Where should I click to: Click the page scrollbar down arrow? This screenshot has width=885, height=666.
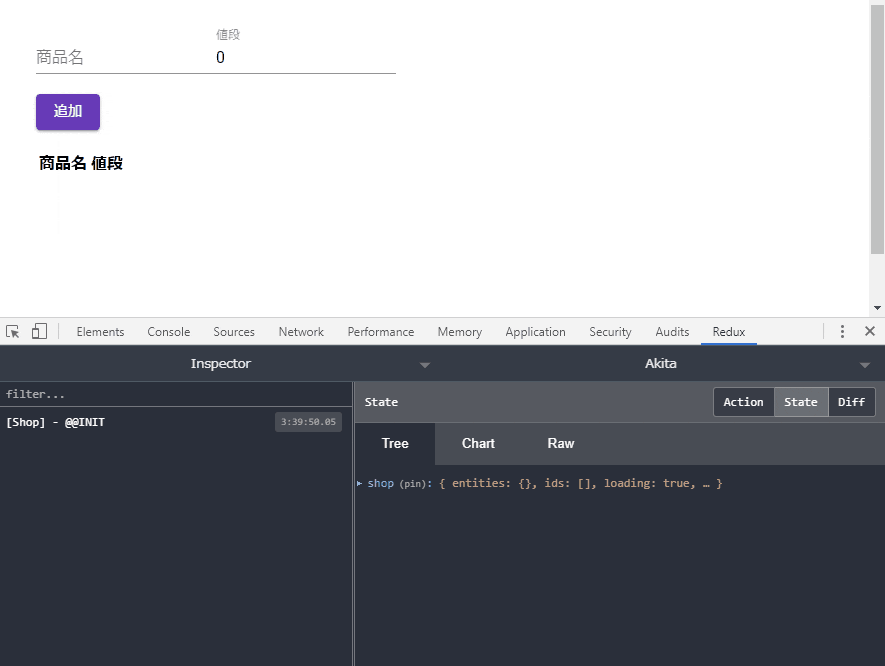tap(877, 308)
